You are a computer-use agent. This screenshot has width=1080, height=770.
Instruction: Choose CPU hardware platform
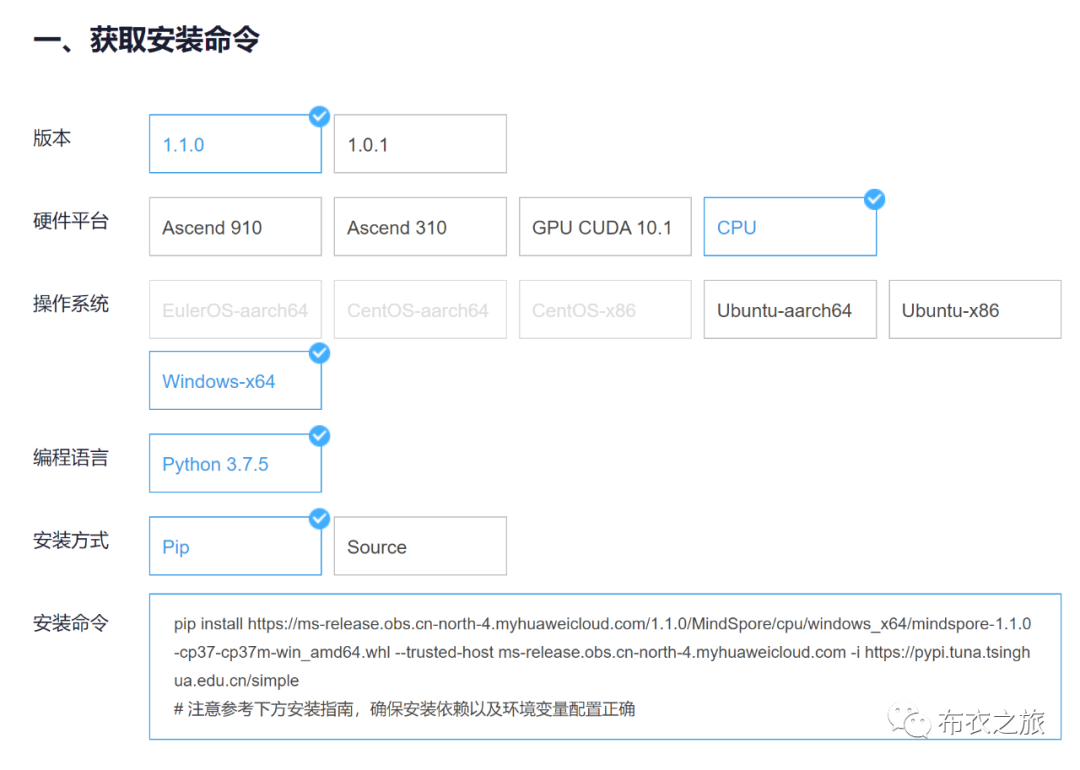(790, 227)
